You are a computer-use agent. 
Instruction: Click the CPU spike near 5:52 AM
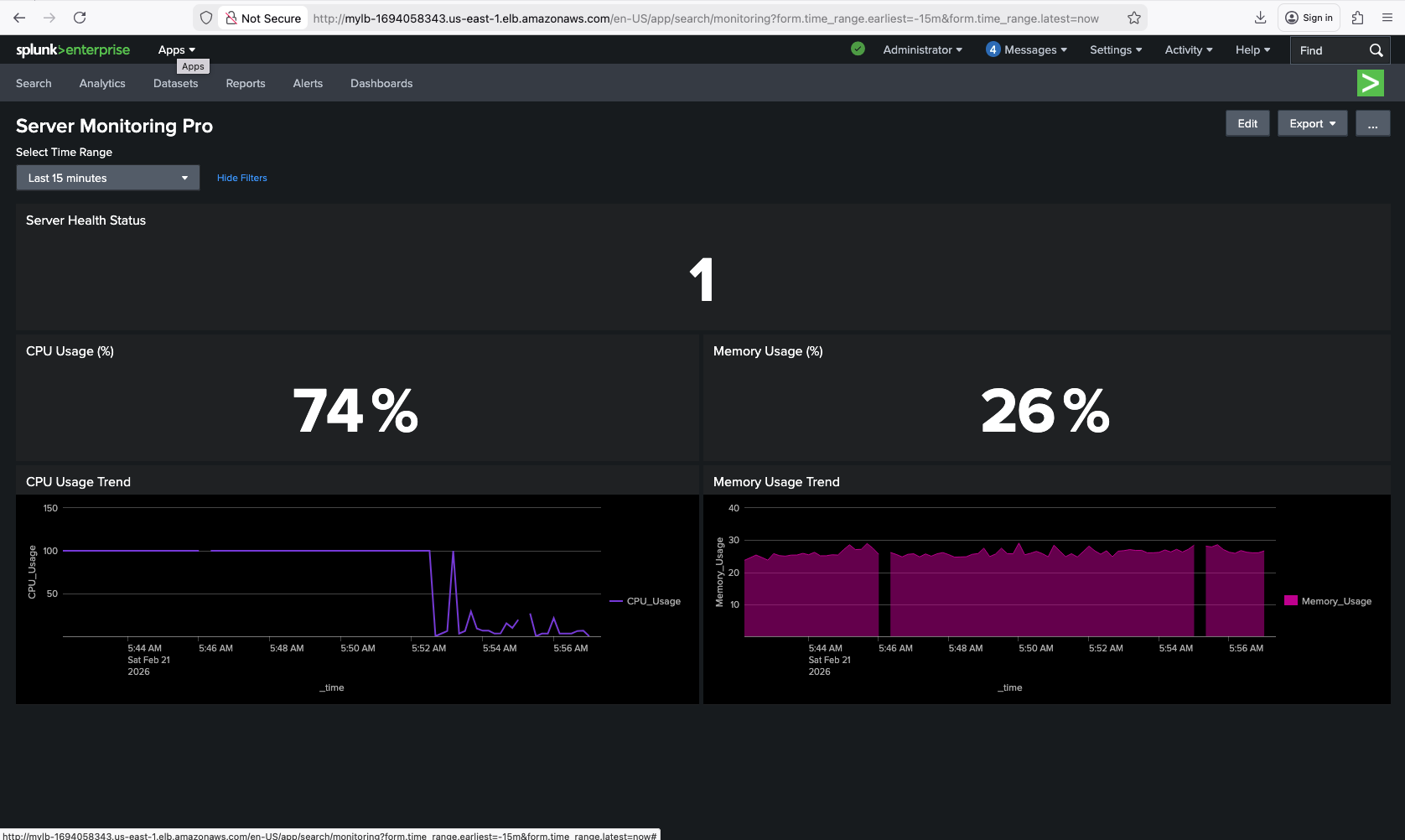click(x=454, y=553)
